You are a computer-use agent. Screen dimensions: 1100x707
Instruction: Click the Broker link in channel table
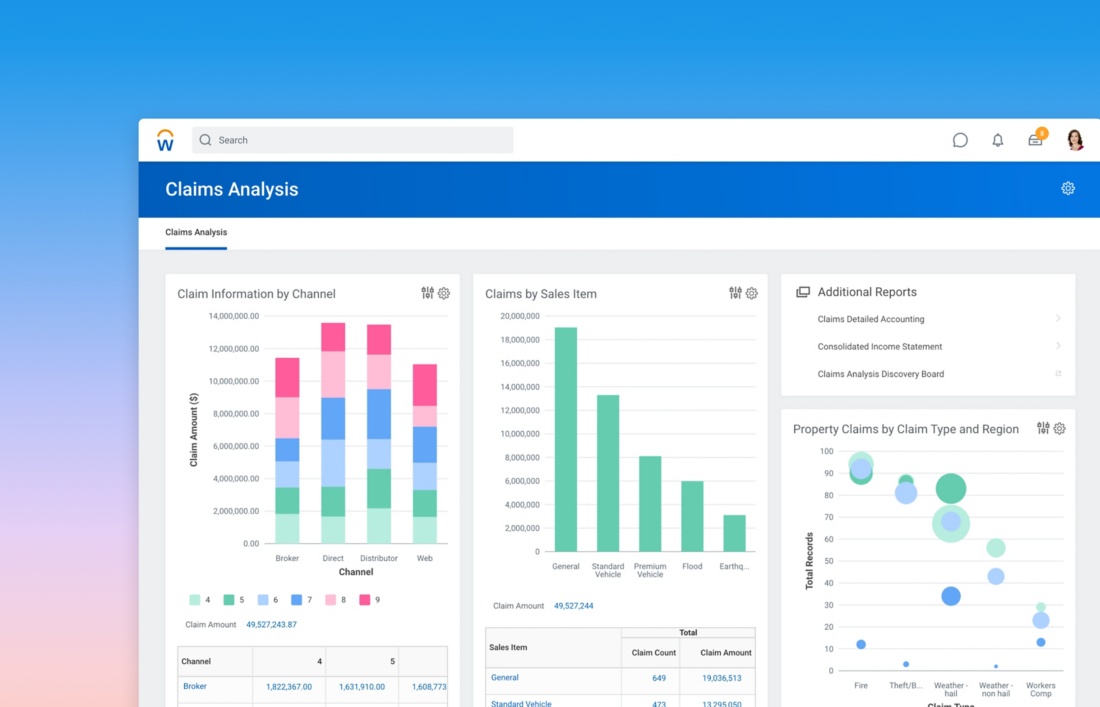195,687
